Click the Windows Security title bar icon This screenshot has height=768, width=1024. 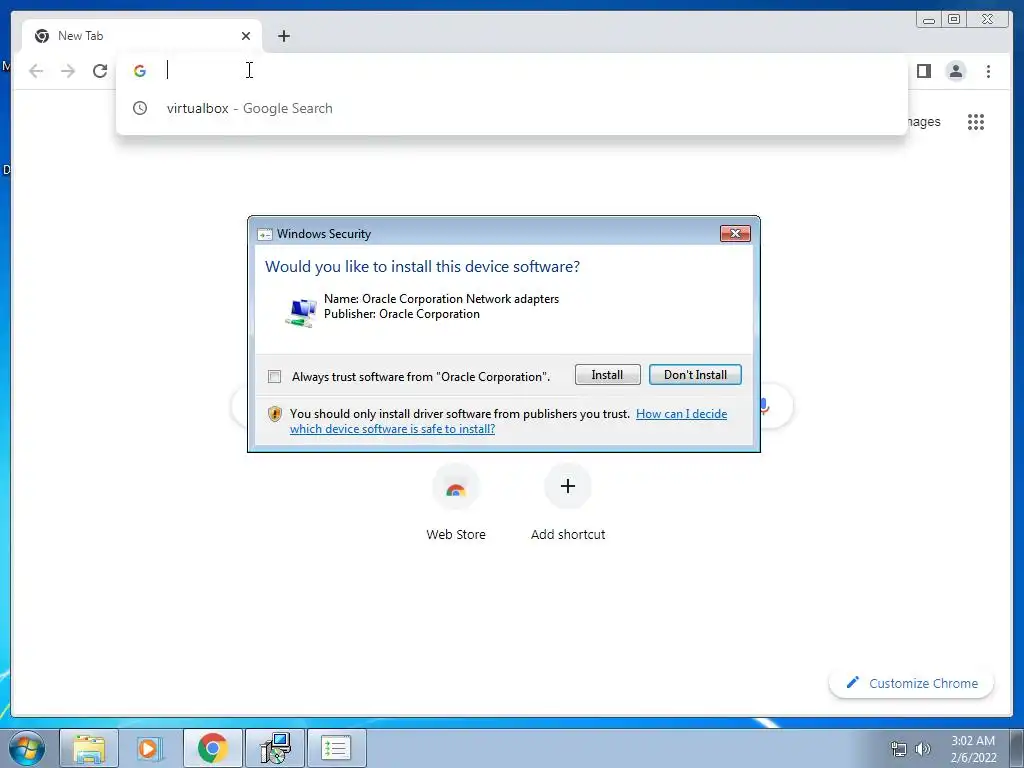click(264, 234)
